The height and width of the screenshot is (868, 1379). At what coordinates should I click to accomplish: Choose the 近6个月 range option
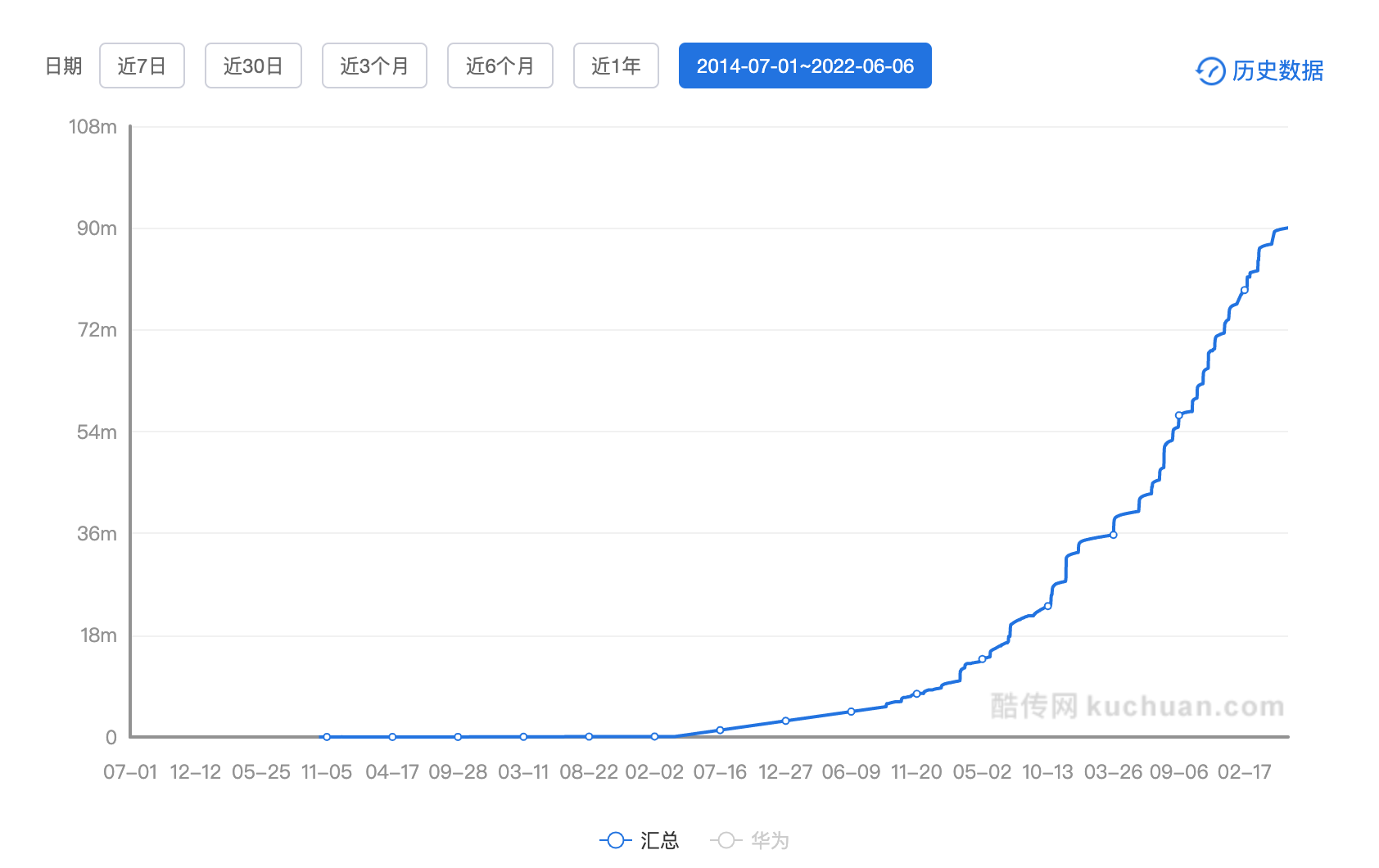click(500, 66)
